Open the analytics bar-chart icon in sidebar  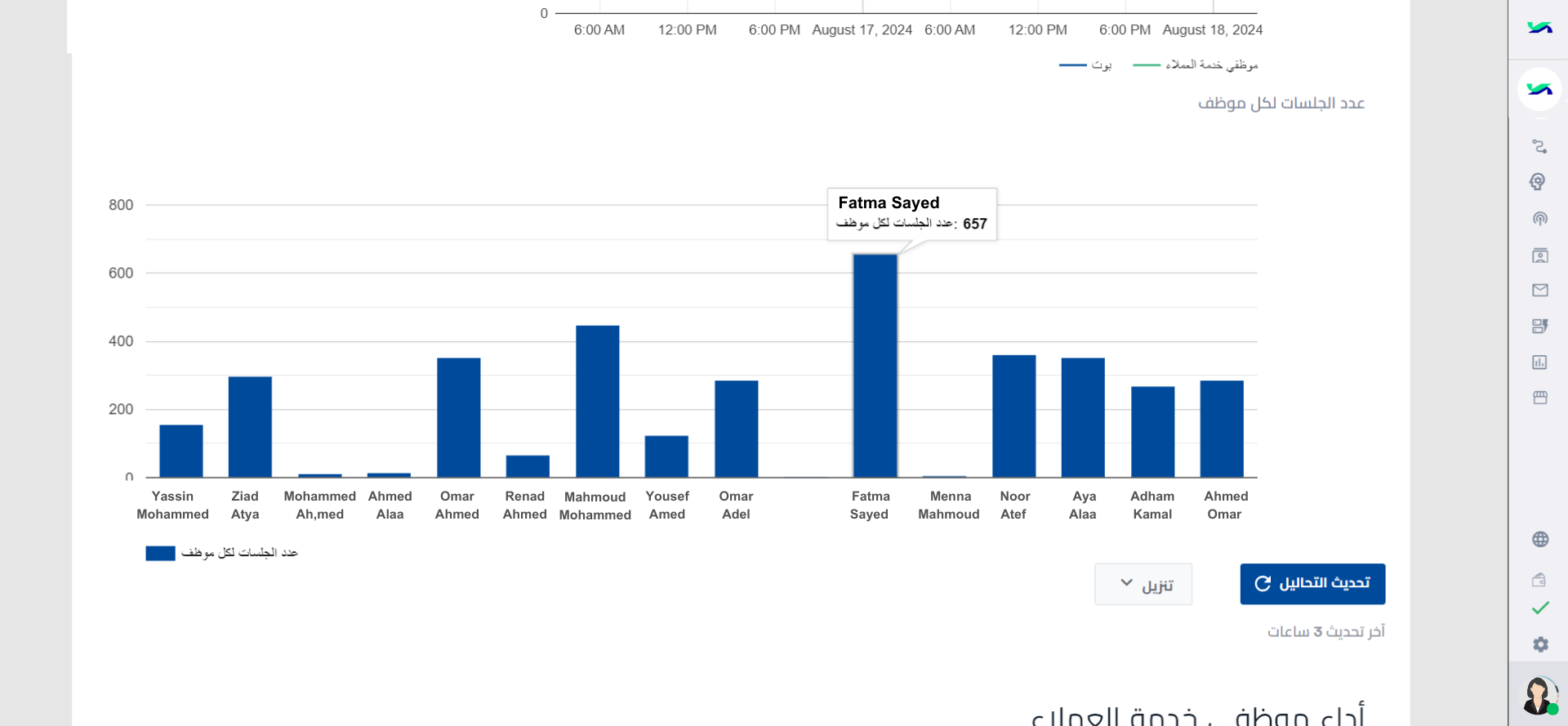pos(1539,362)
